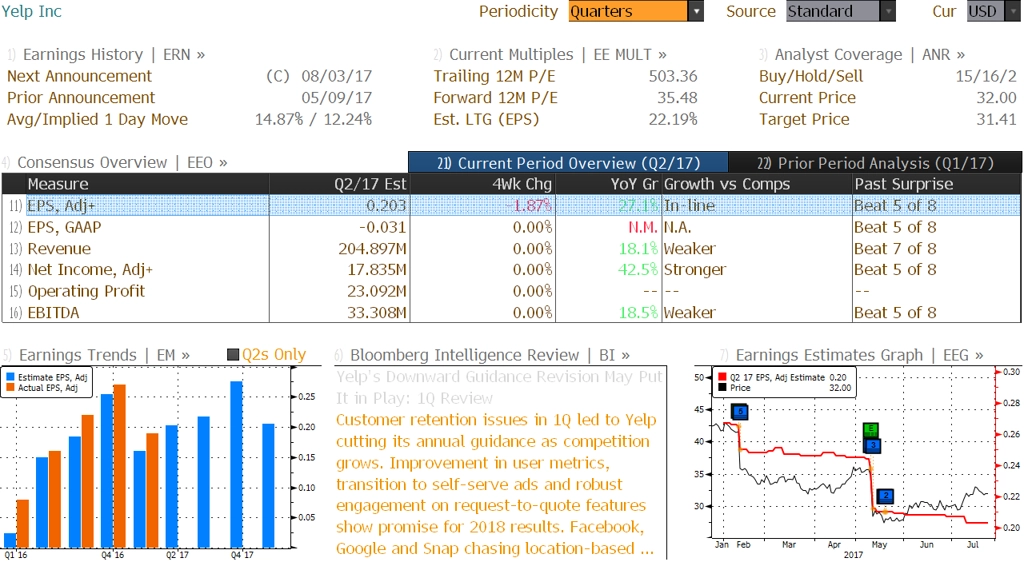Open Analyst Coverage ANR link
This screenshot has height=562, width=1024.
pos(862,55)
